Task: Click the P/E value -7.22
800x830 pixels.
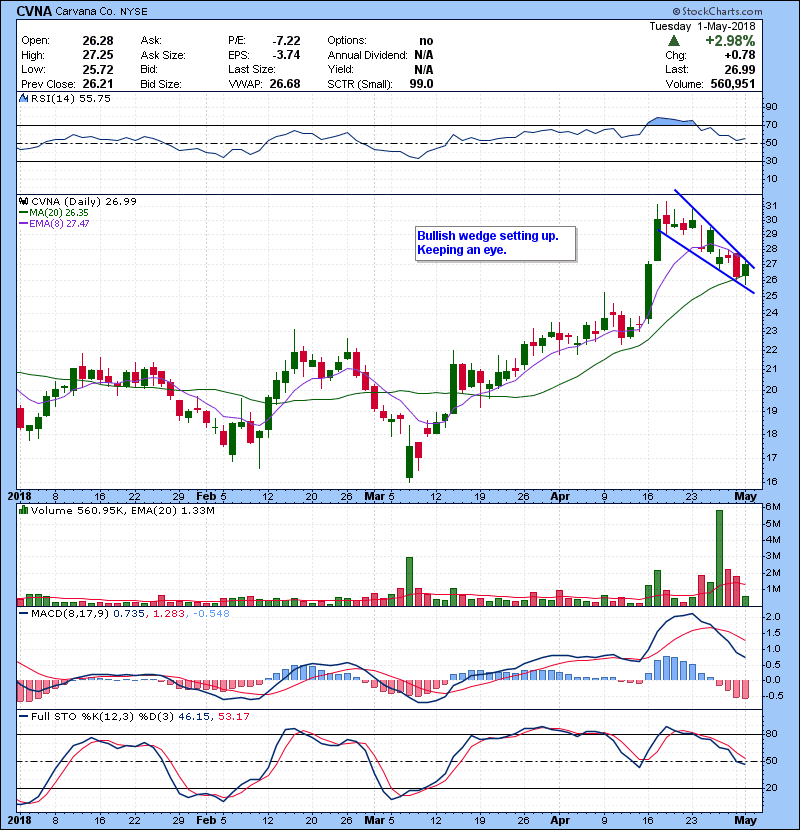Action: (x=286, y=41)
